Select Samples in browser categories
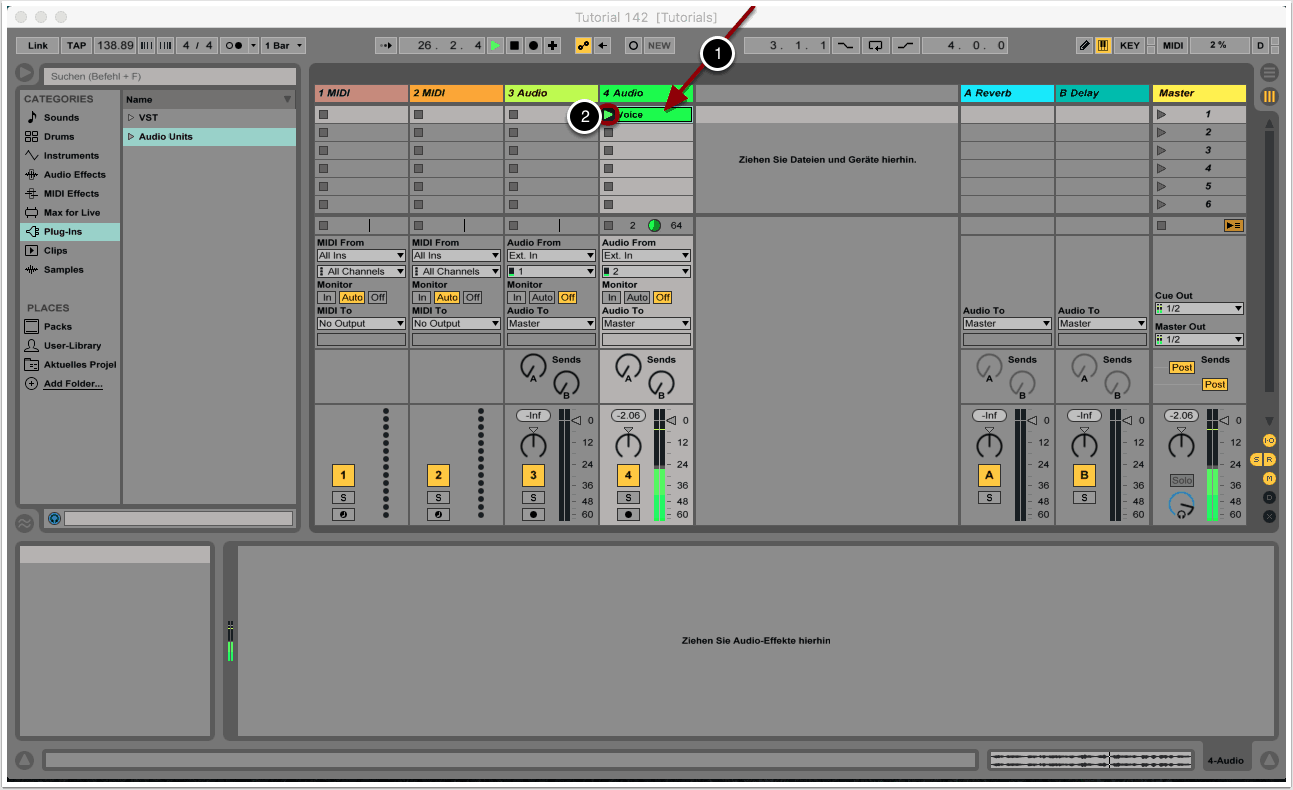1293x790 pixels. pyautogui.click(x=63, y=270)
